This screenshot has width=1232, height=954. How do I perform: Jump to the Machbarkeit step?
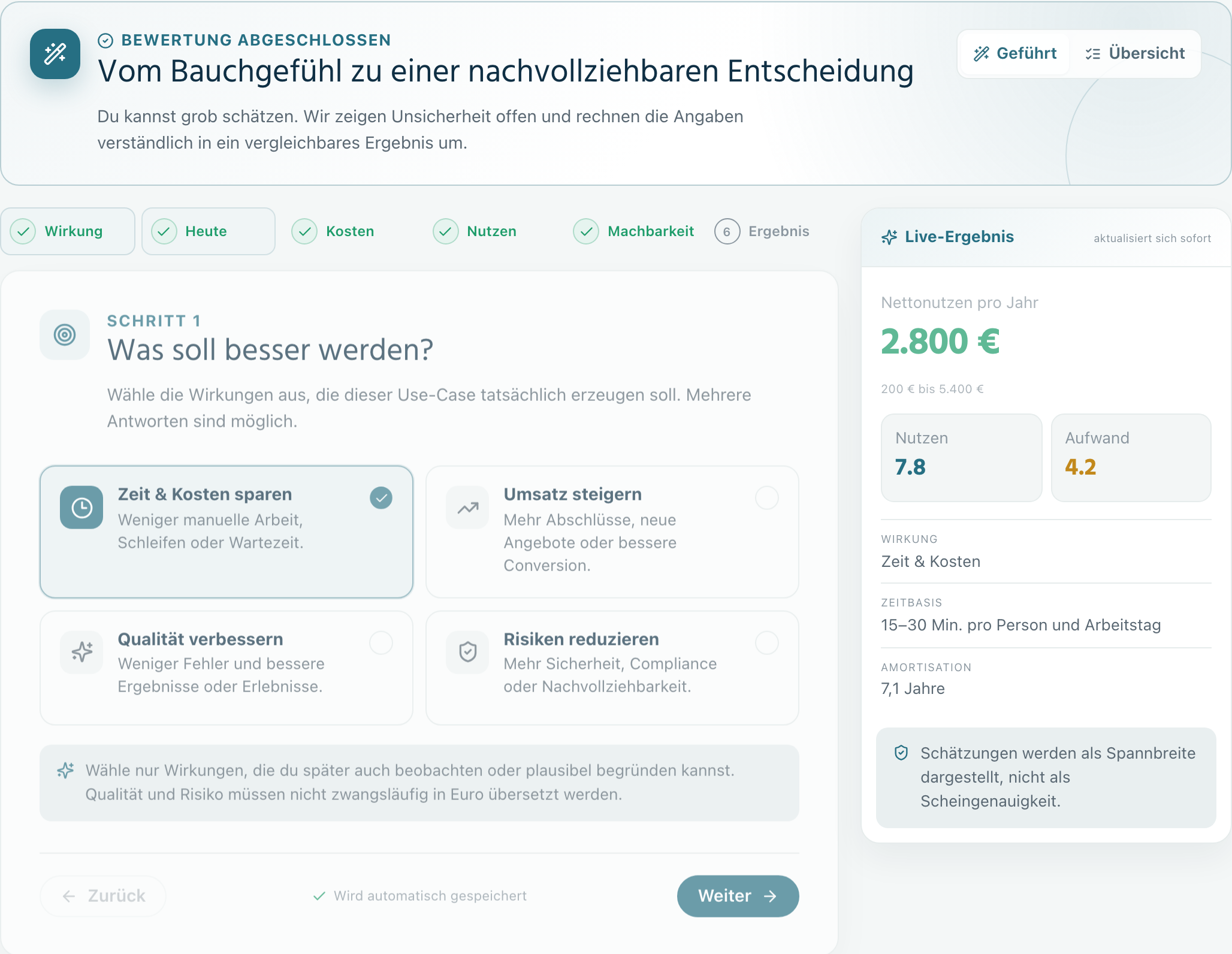[634, 231]
